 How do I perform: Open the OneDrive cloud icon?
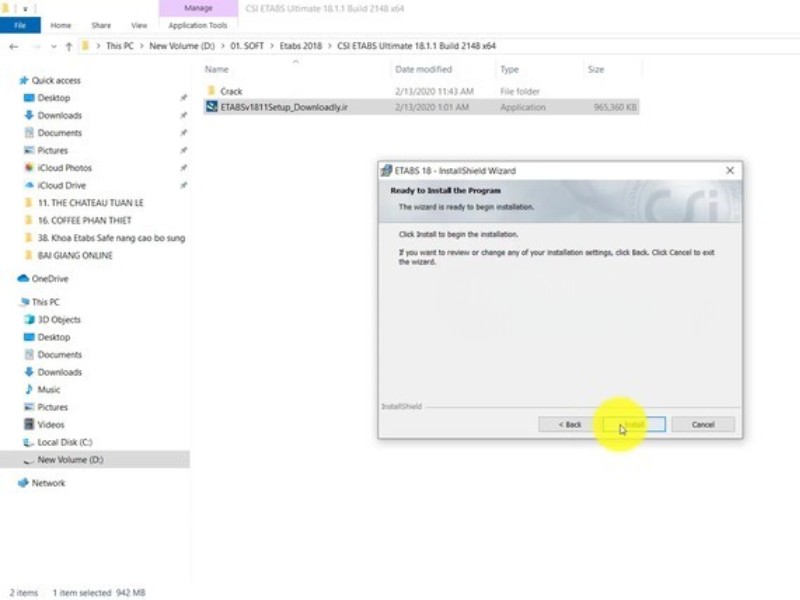(x=22, y=279)
